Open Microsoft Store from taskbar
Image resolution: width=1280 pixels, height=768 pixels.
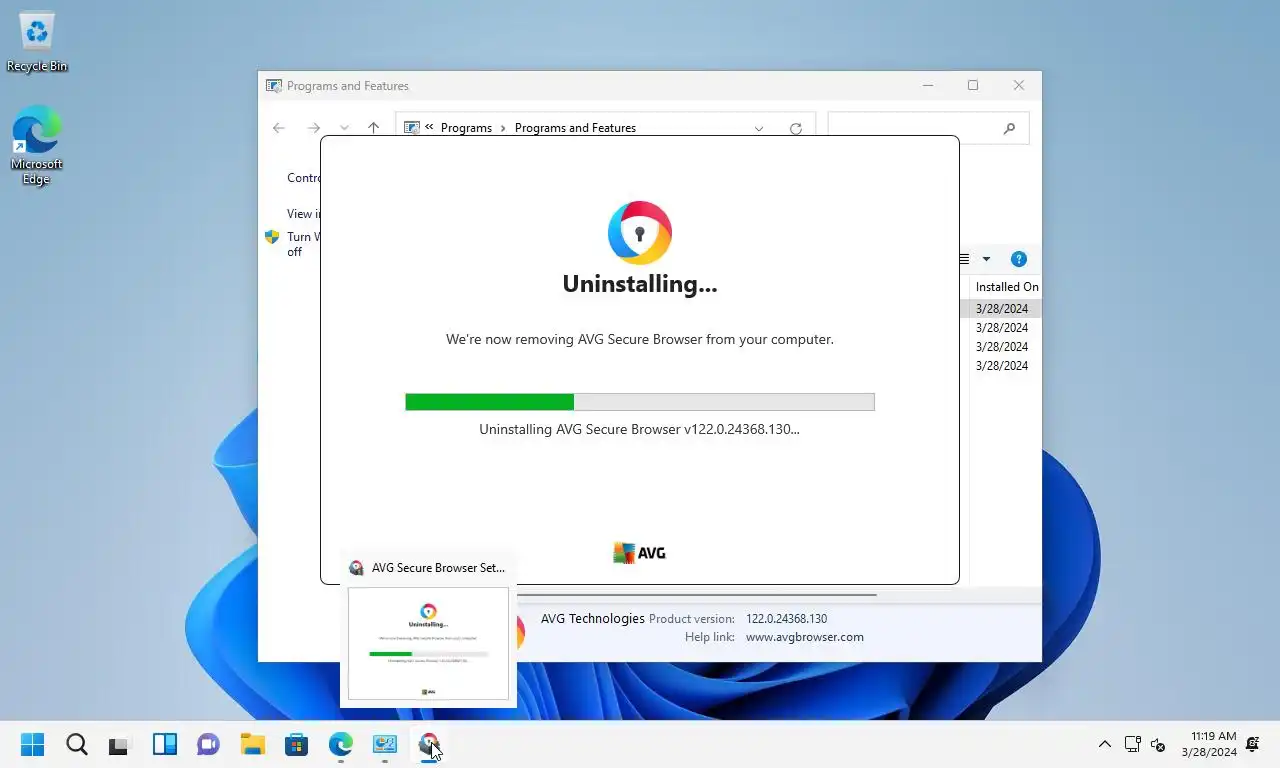point(296,745)
